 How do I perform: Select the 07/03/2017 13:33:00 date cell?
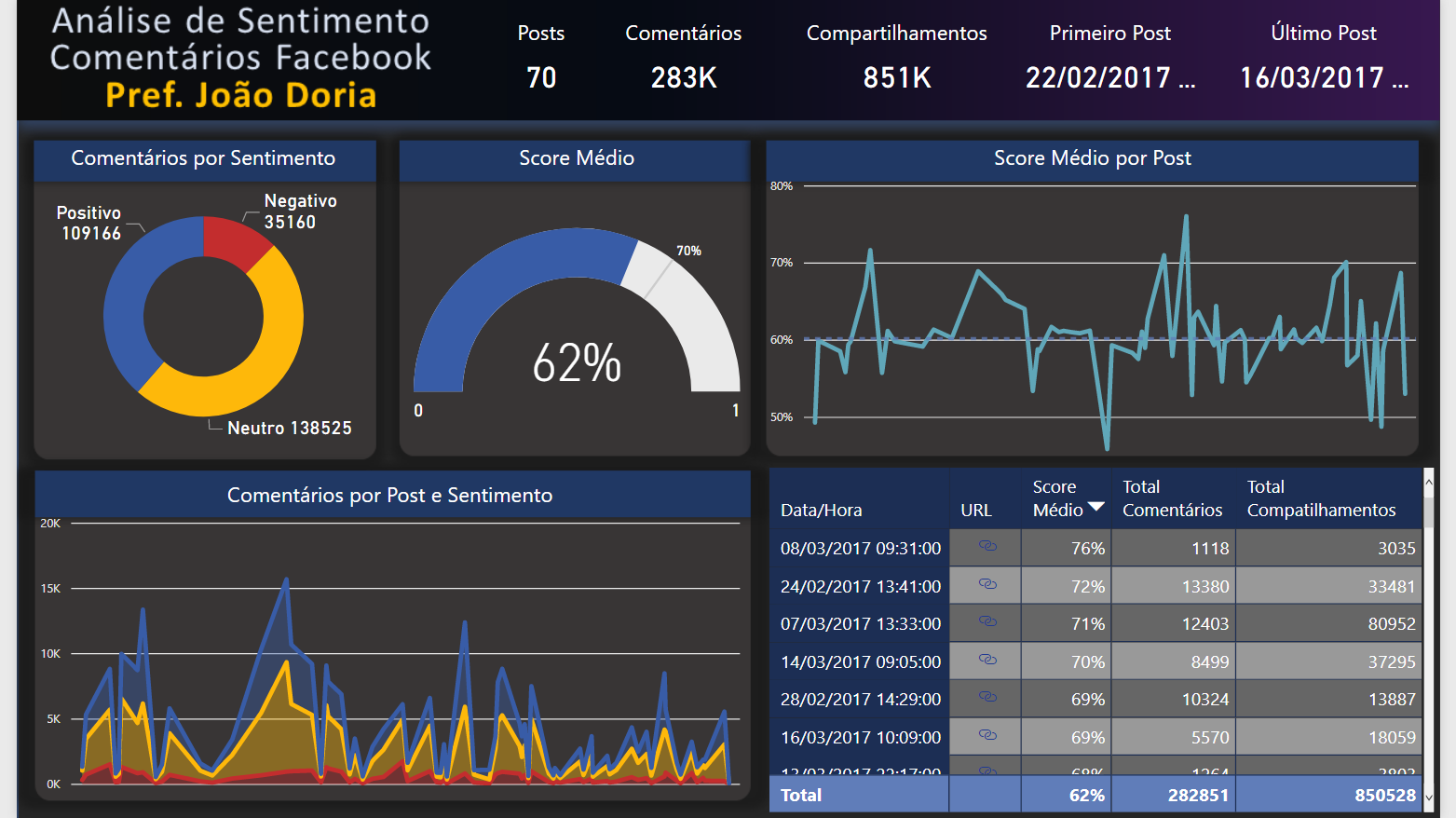[861, 624]
